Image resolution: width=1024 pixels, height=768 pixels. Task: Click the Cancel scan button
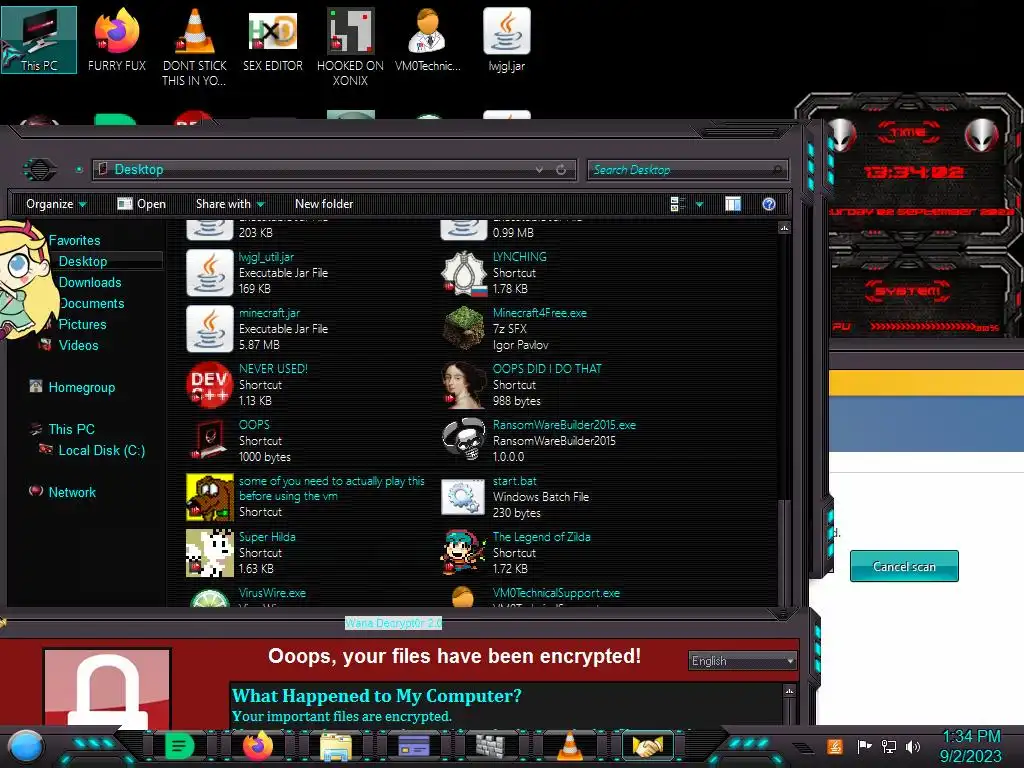tap(904, 566)
